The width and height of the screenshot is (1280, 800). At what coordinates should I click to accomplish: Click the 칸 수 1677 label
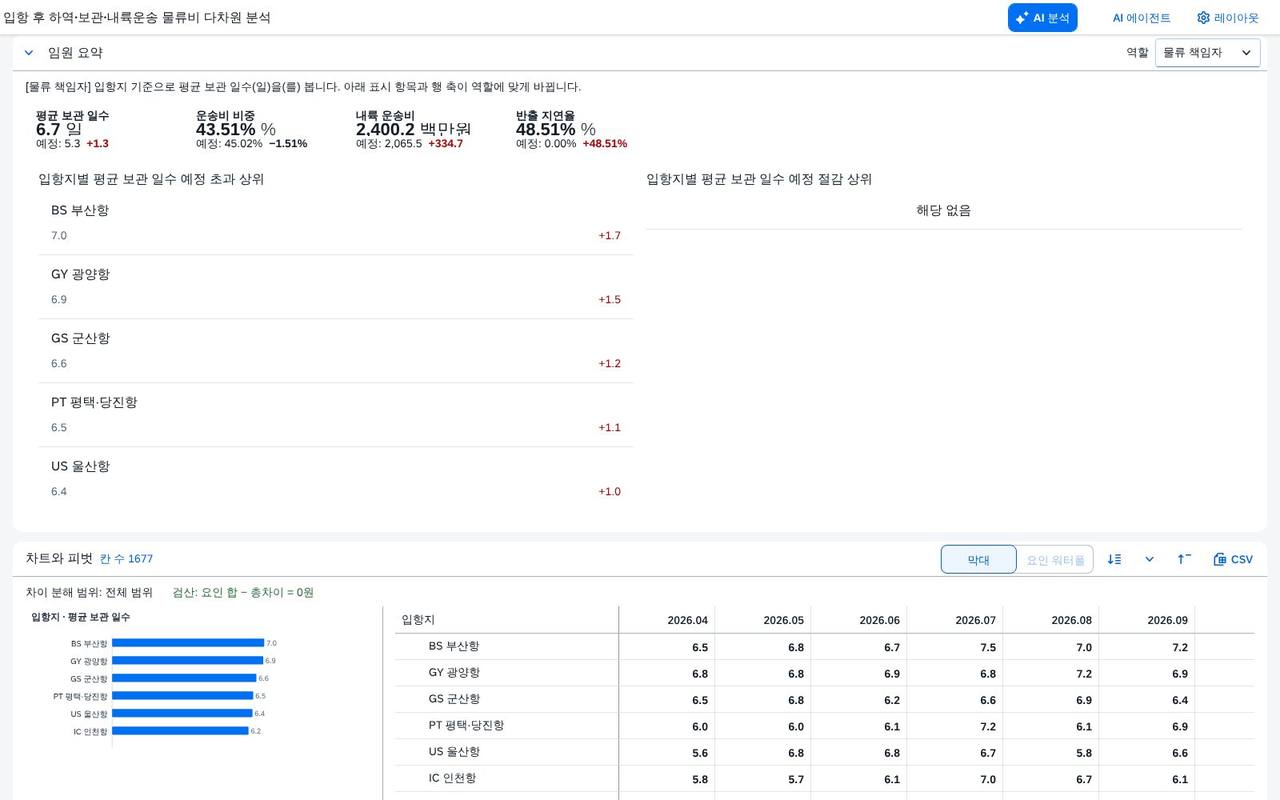126,559
